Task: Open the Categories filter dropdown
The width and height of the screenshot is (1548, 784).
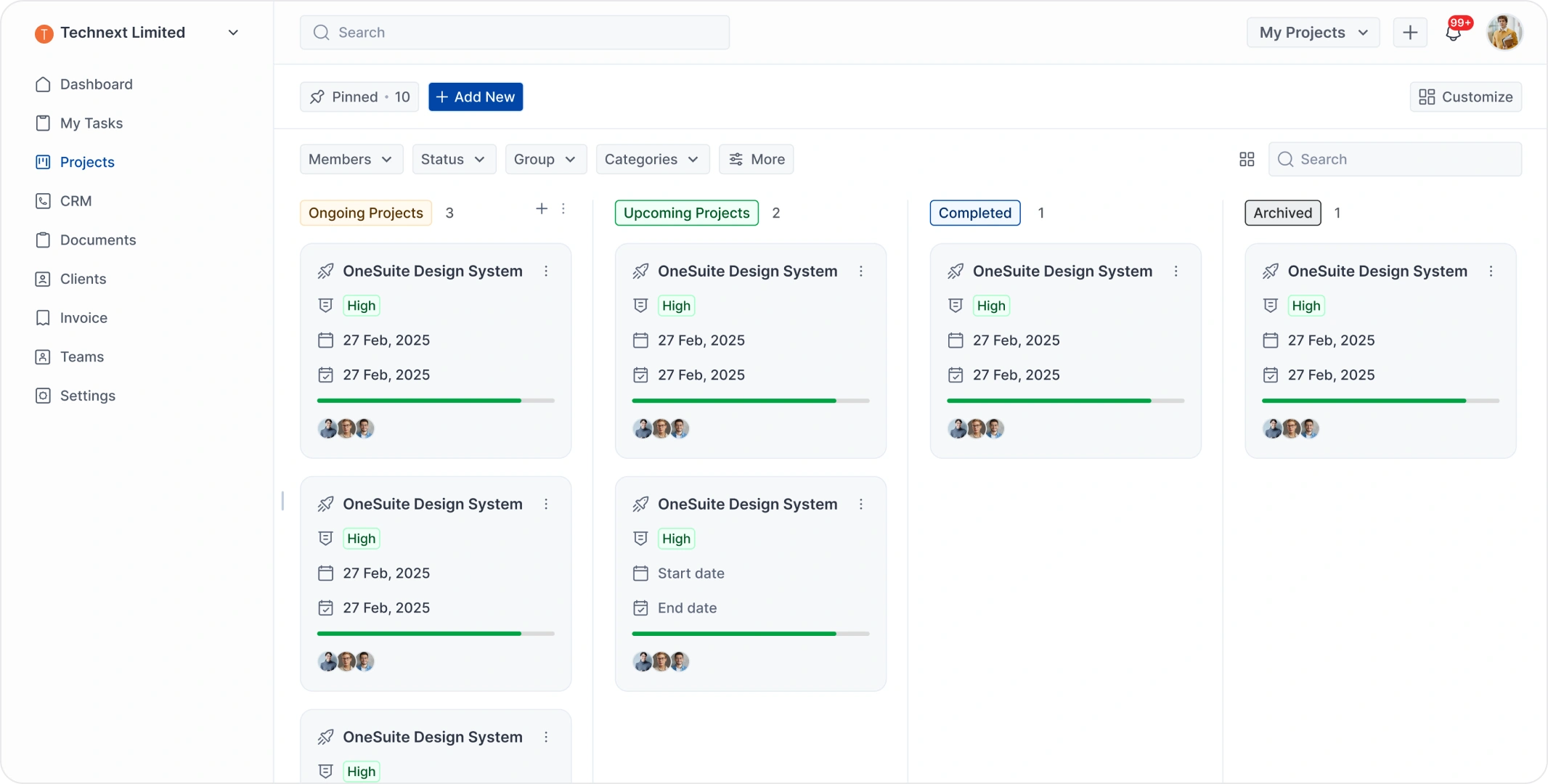Action: [x=652, y=159]
